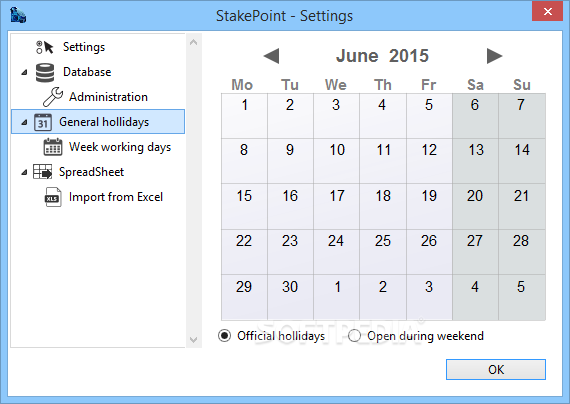Select the Week working days calendar icon
Viewport: 570px width, 404px height.
coord(53,147)
